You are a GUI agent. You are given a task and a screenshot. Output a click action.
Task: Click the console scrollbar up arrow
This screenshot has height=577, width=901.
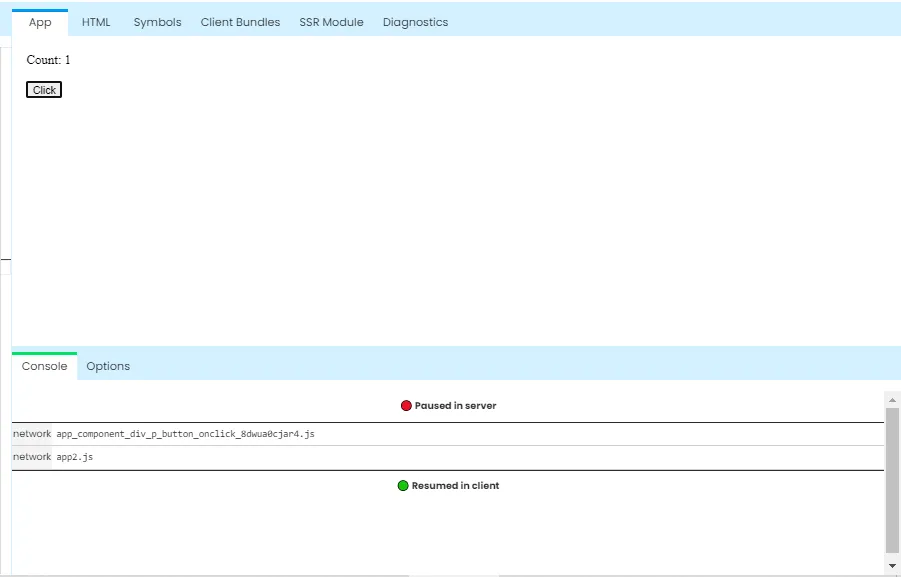(892, 400)
